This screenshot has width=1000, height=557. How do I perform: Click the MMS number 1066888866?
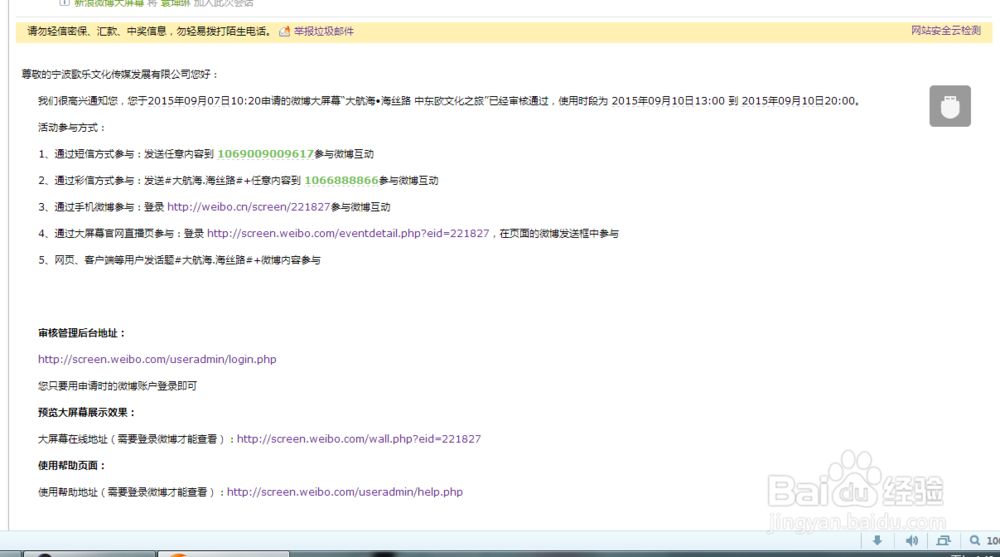(x=341, y=181)
